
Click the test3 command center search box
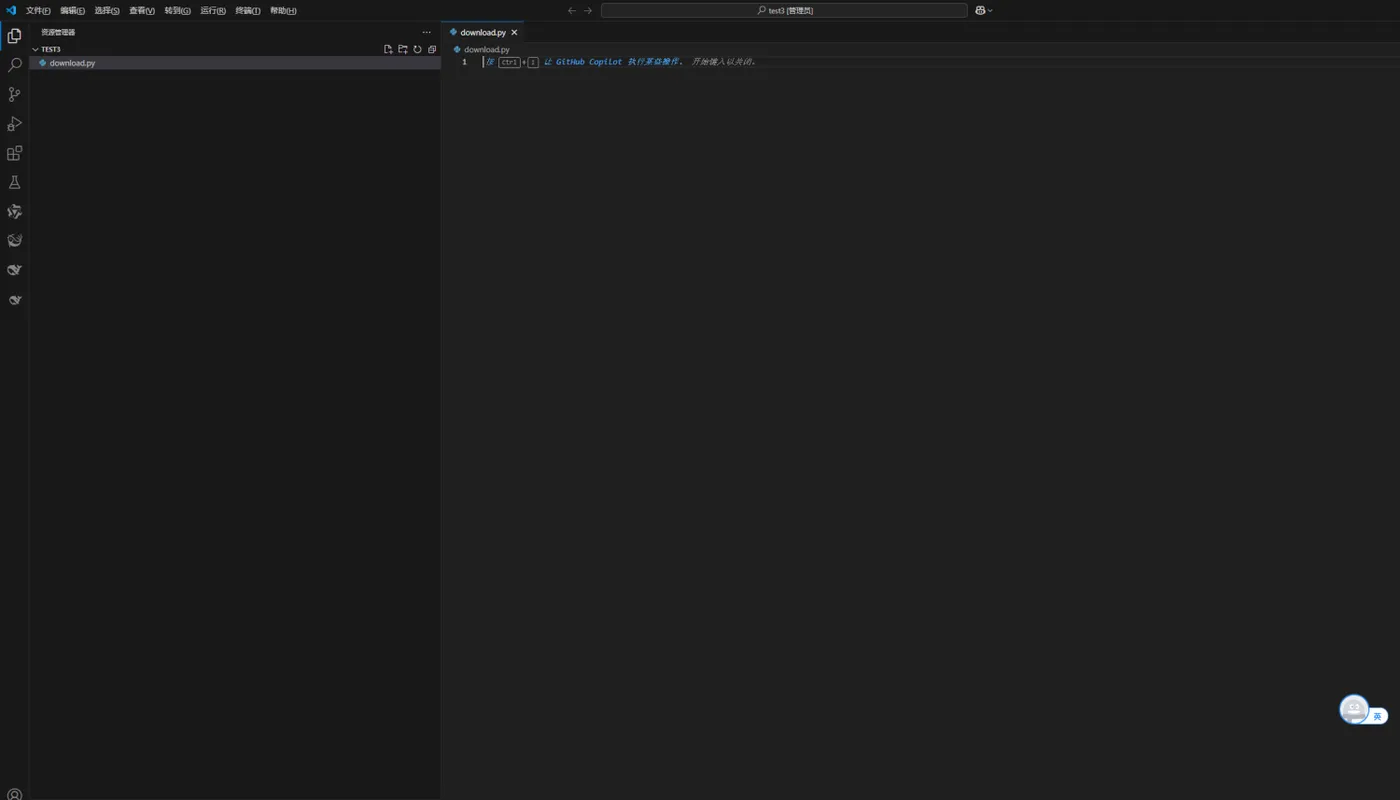(784, 10)
